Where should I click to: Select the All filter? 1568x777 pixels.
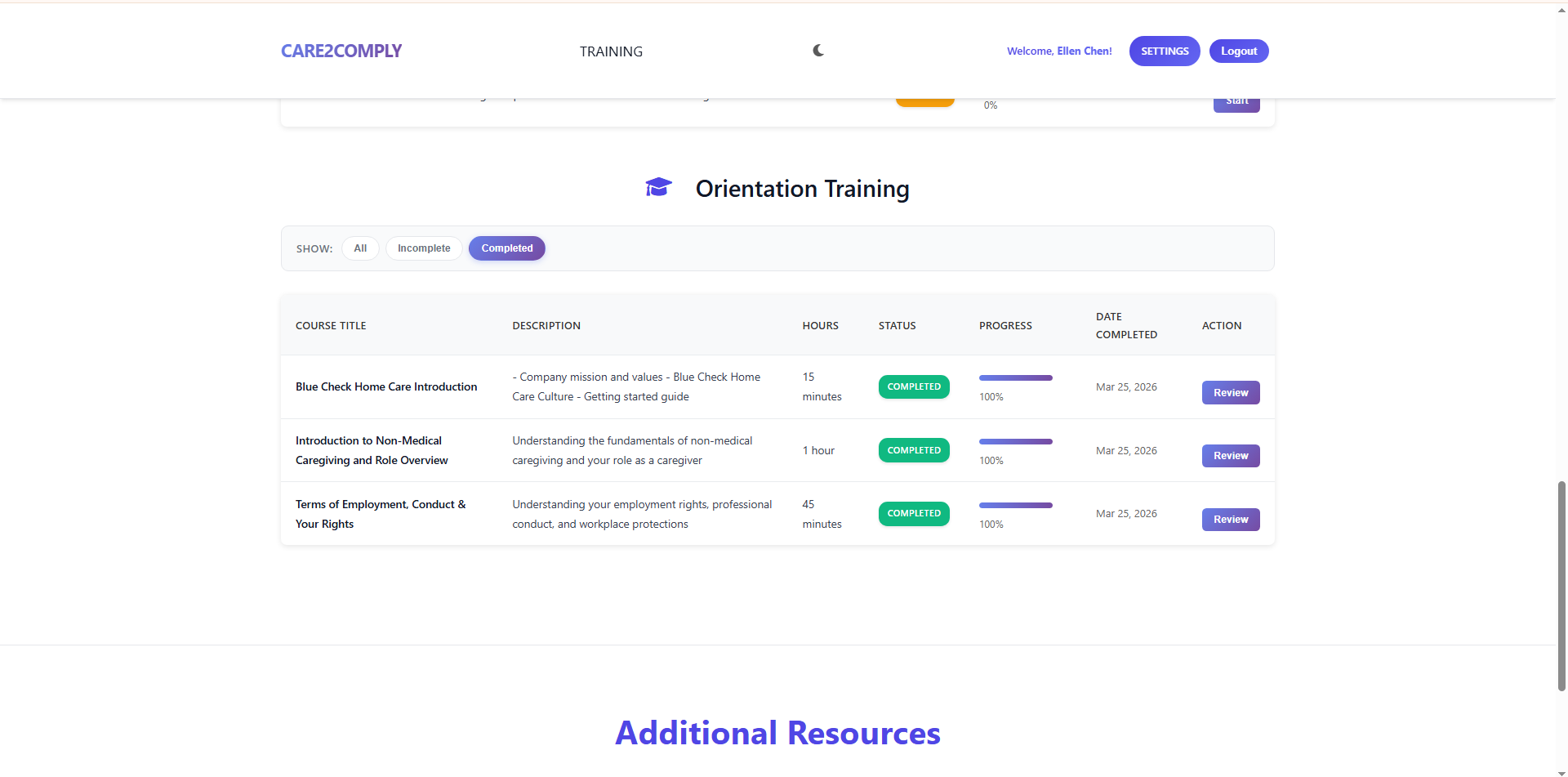click(359, 248)
